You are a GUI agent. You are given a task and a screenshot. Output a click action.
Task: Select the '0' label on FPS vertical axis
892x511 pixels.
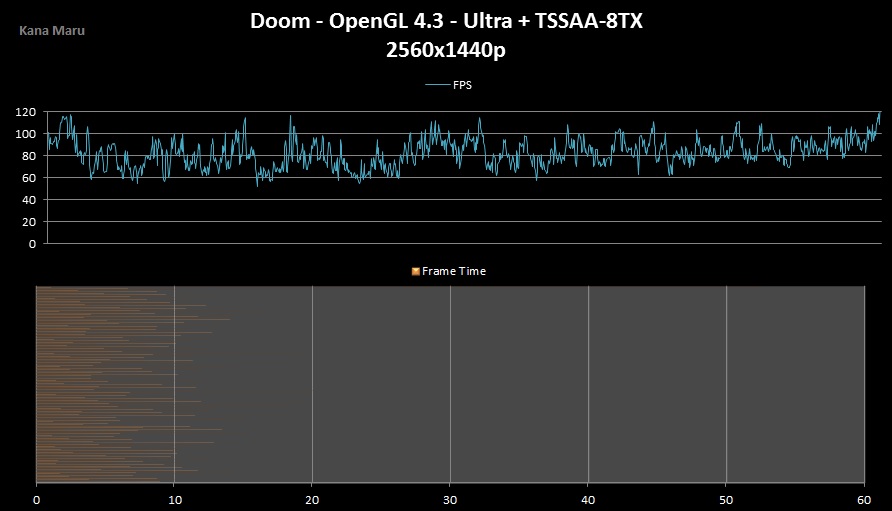[x=32, y=244]
